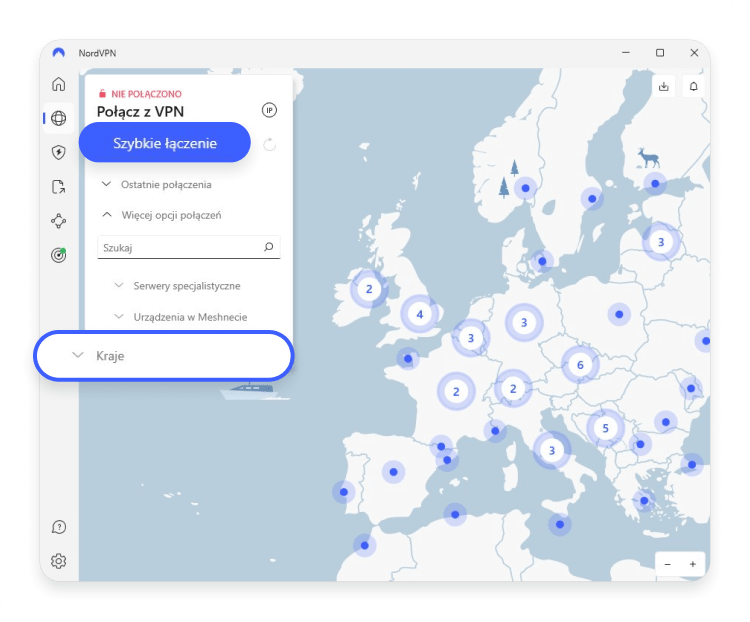750x622 pixels.
Task: Select the Finland server dot below the deer
Action: [x=655, y=184]
